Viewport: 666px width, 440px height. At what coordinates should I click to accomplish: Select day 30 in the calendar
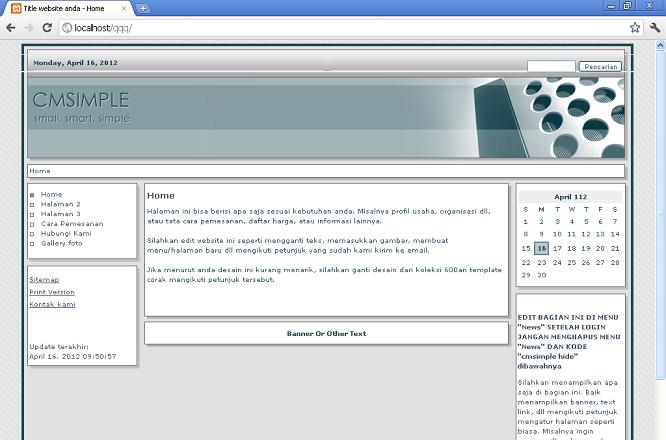click(x=542, y=275)
